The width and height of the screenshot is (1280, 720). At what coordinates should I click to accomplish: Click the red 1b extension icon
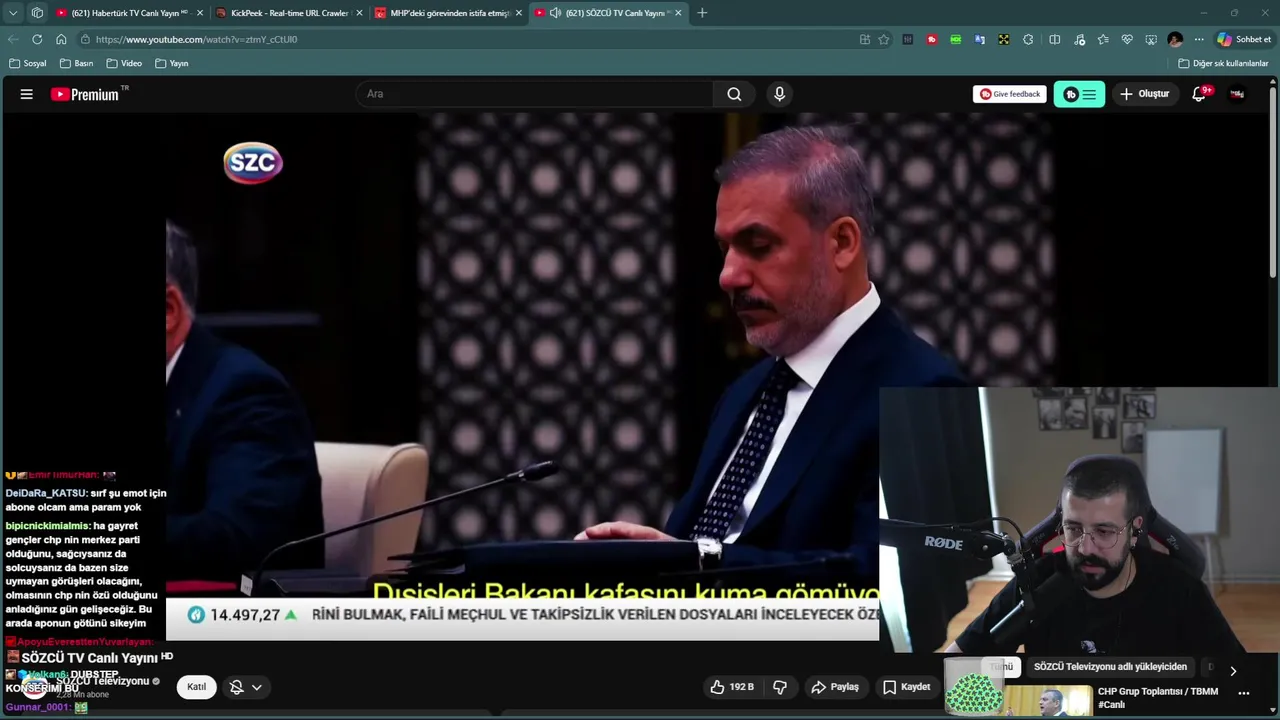click(932, 39)
